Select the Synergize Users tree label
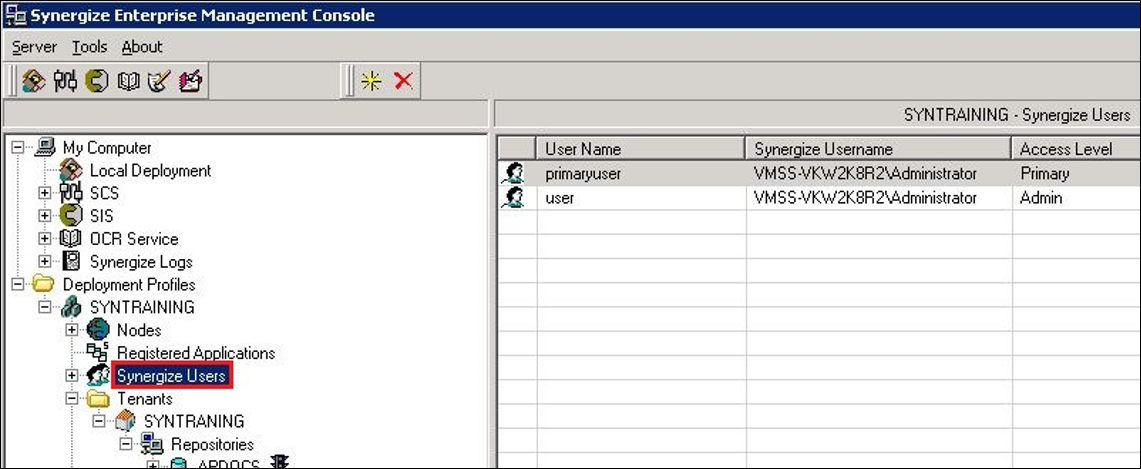The height and width of the screenshot is (469, 1141). [172, 376]
